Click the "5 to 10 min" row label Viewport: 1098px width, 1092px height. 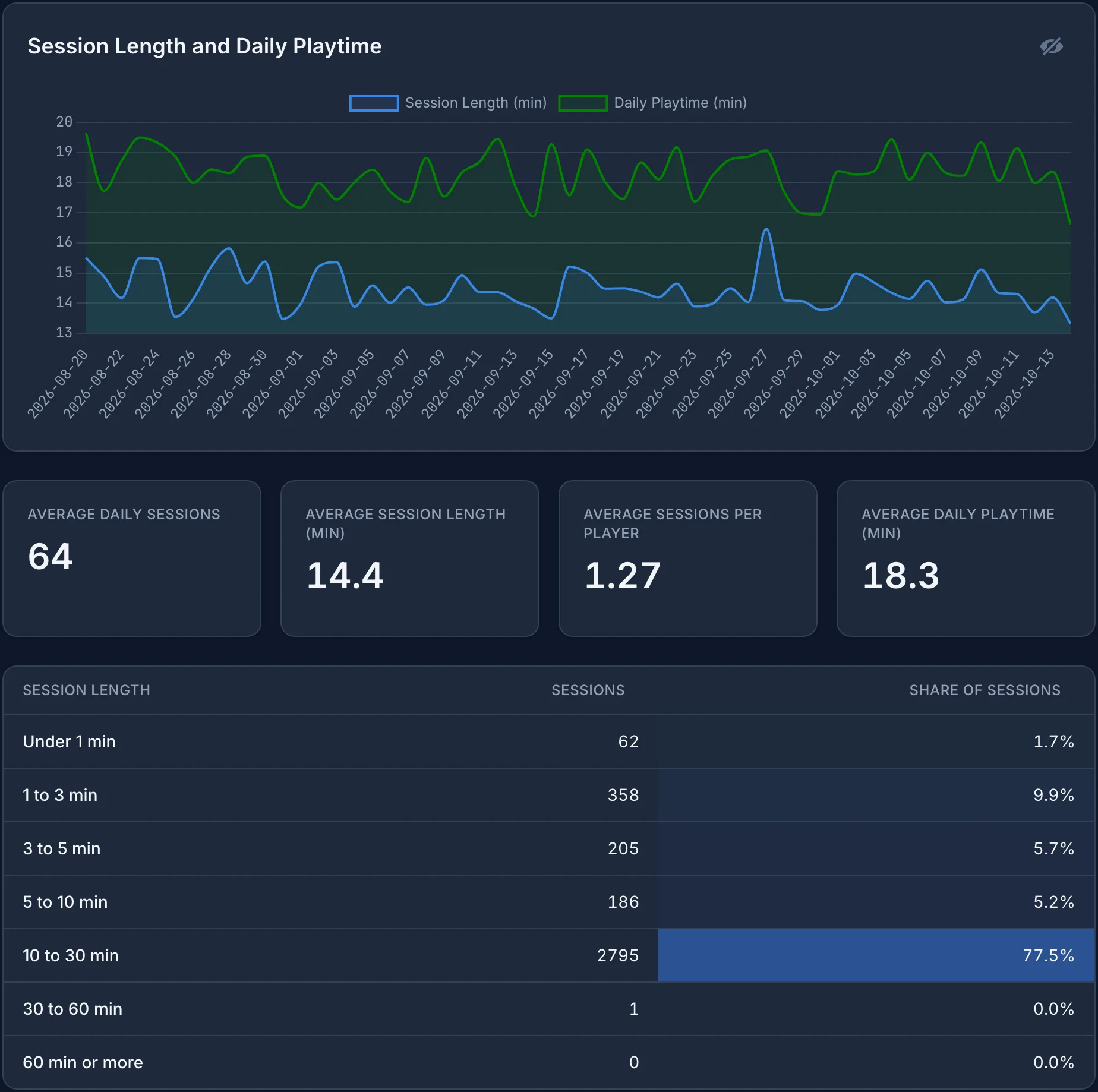click(x=65, y=902)
